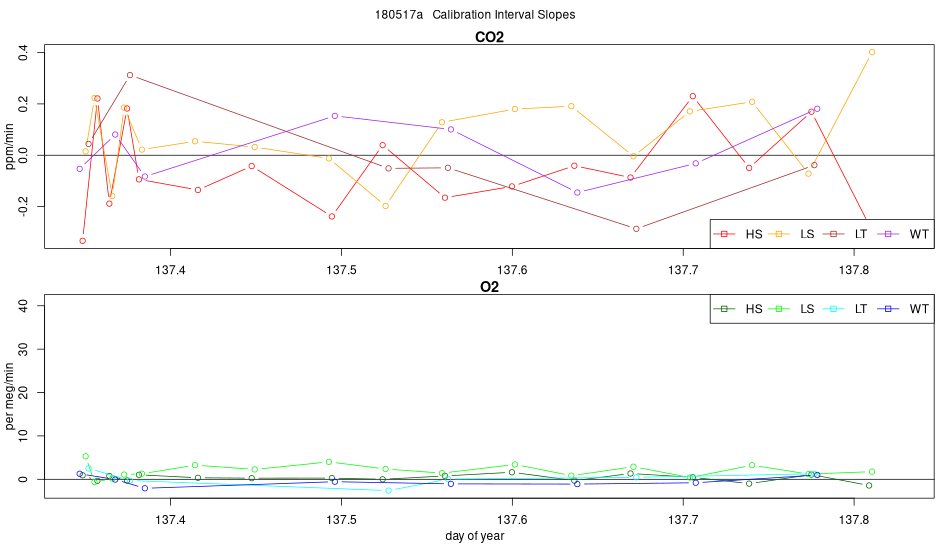Click the red HS legend marker in CO2 chart
This screenshot has width=950, height=550.
tap(724, 234)
